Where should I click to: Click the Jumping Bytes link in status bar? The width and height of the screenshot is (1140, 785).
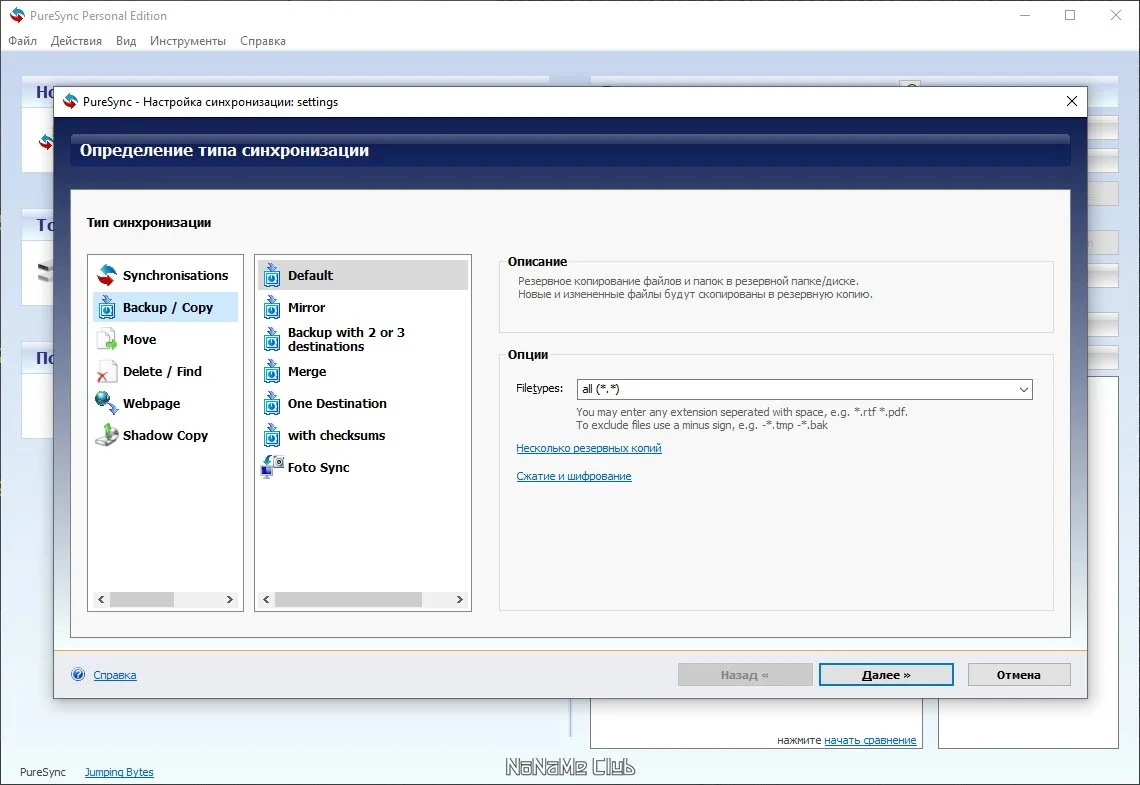click(x=119, y=772)
